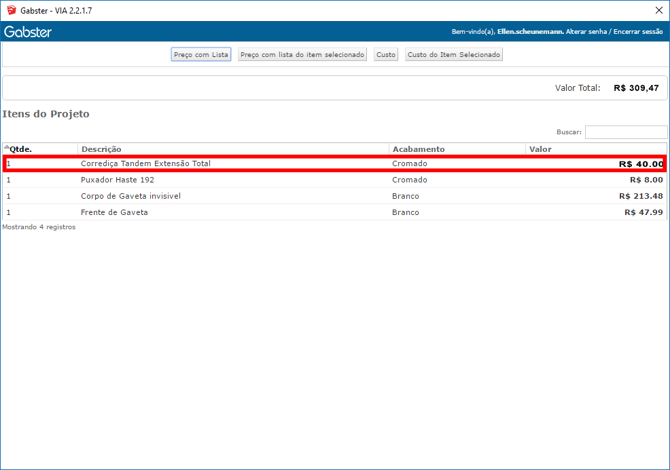Click "Encerrar sessão" to log out
The height and width of the screenshot is (470, 670).
pos(639,32)
